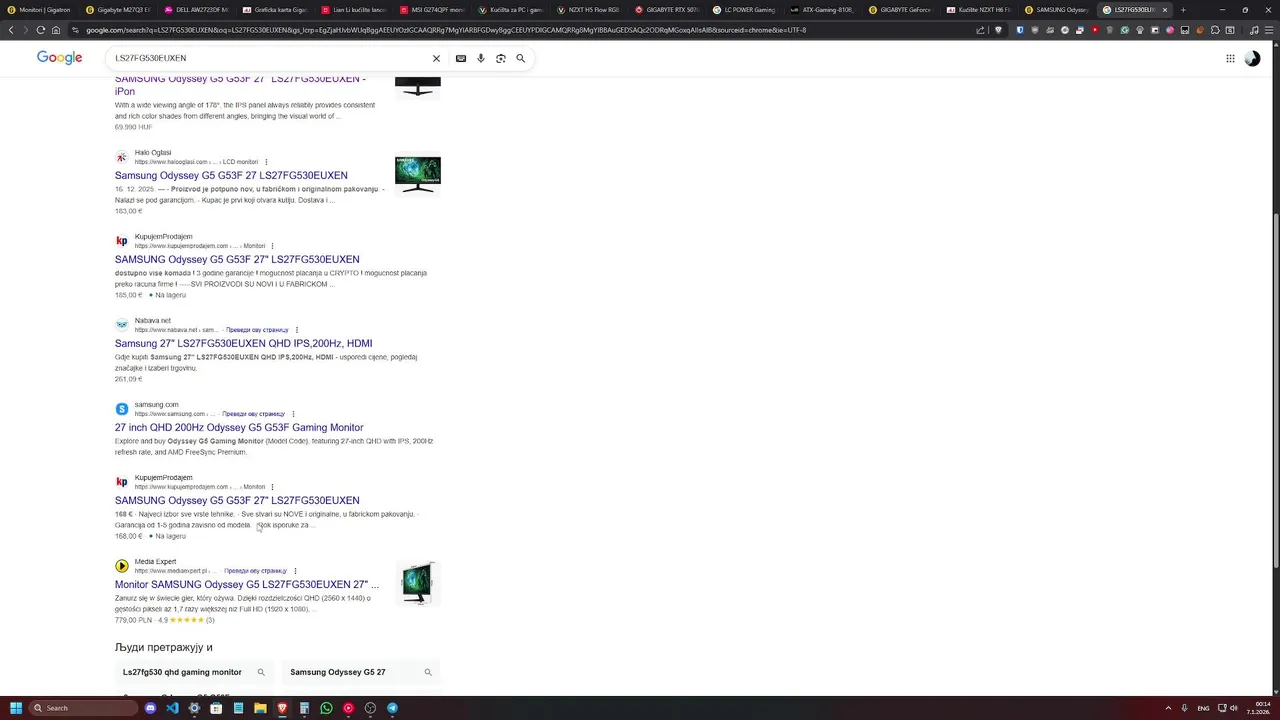1280x720 pixels.
Task: Open the Media Expert monitor thumbnail
Action: 417,584
